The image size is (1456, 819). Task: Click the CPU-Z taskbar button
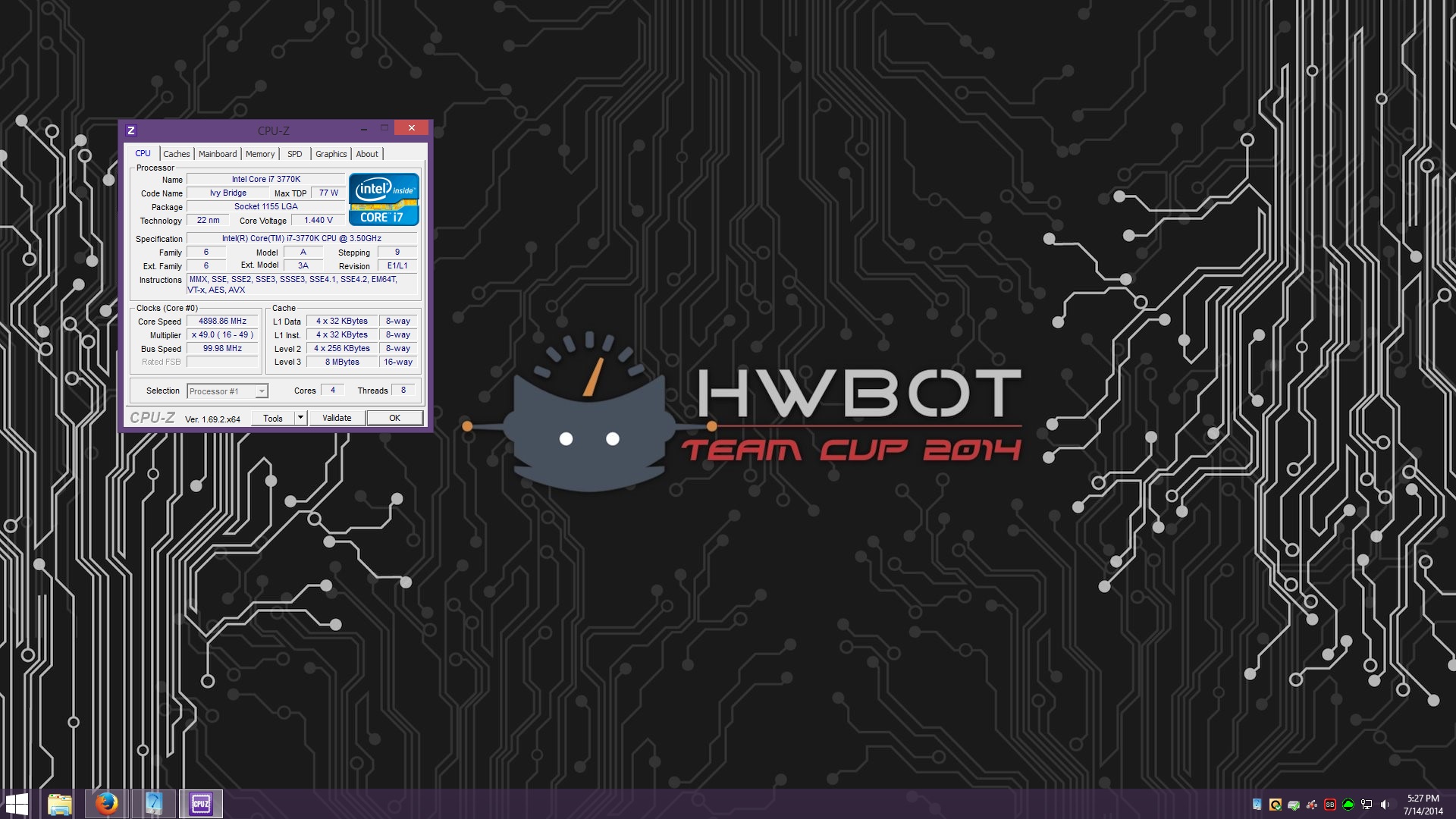click(201, 804)
